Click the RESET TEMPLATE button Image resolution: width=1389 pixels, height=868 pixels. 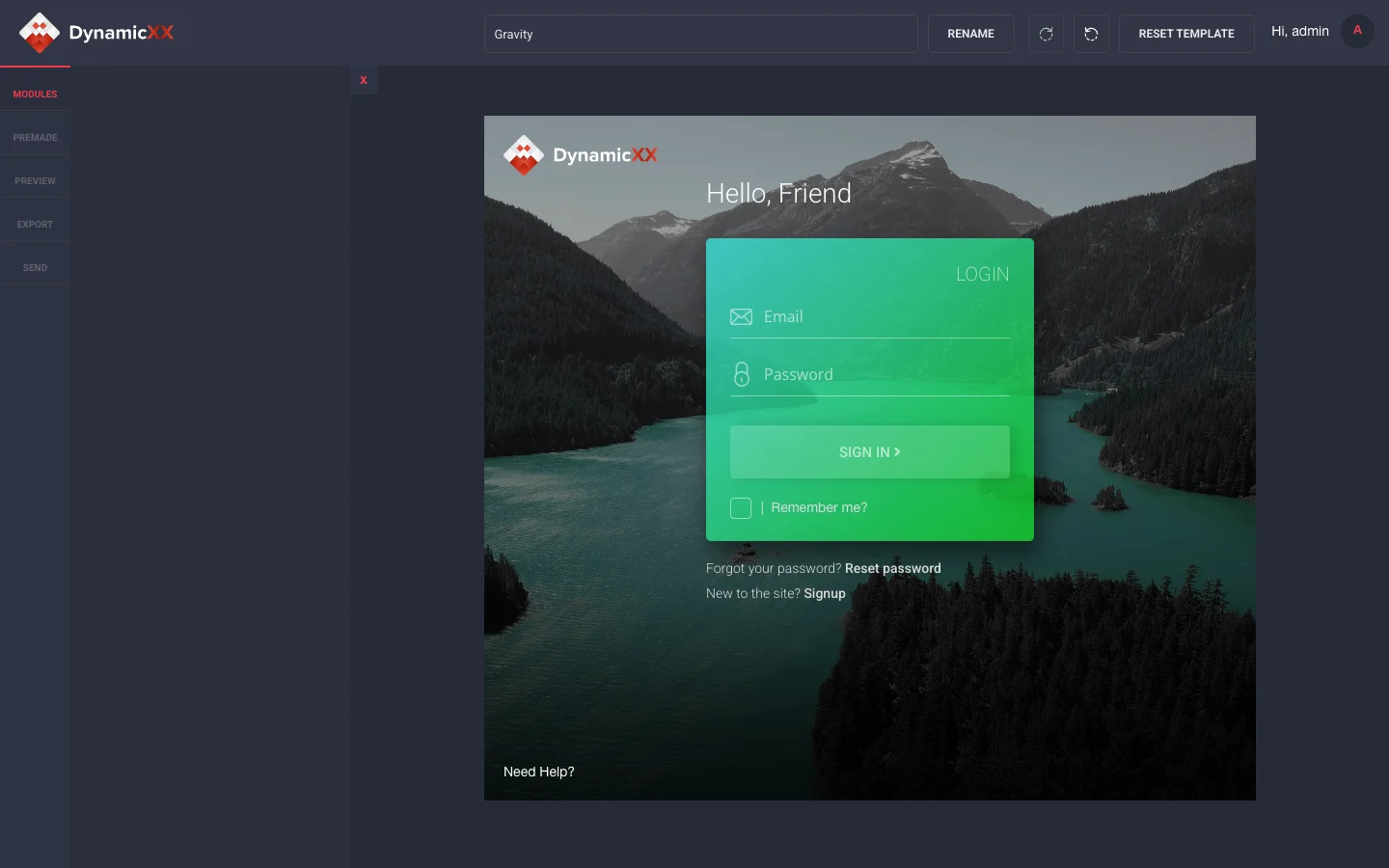coord(1186,34)
